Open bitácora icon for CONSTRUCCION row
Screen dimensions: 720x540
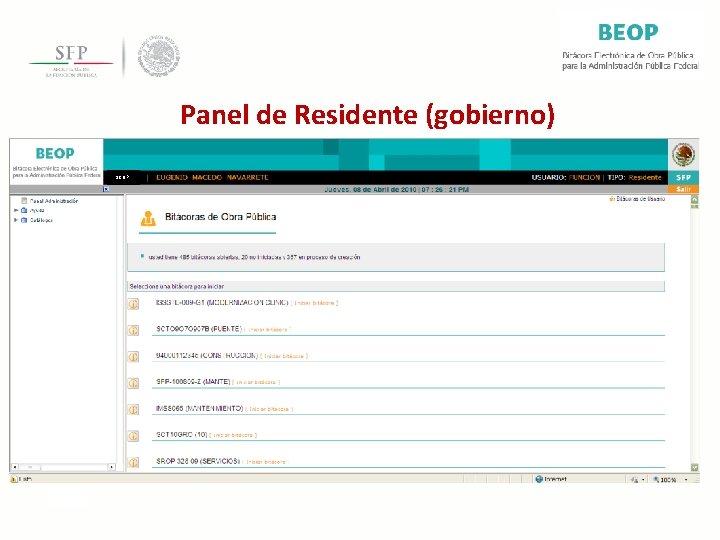pyautogui.click(x=134, y=357)
